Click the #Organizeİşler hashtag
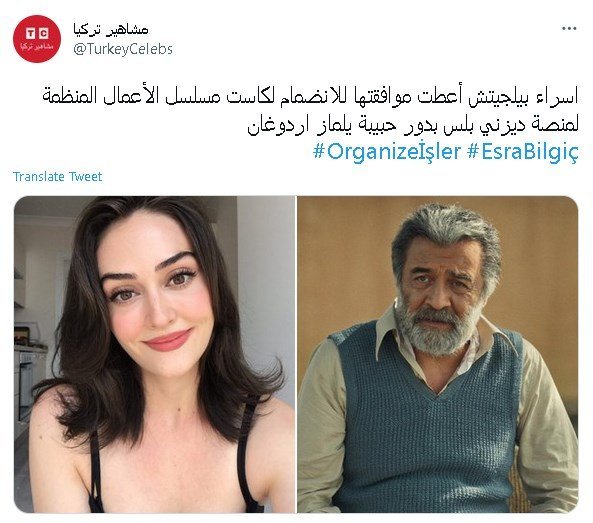The height and width of the screenshot is (523, 593). [387, 152]
